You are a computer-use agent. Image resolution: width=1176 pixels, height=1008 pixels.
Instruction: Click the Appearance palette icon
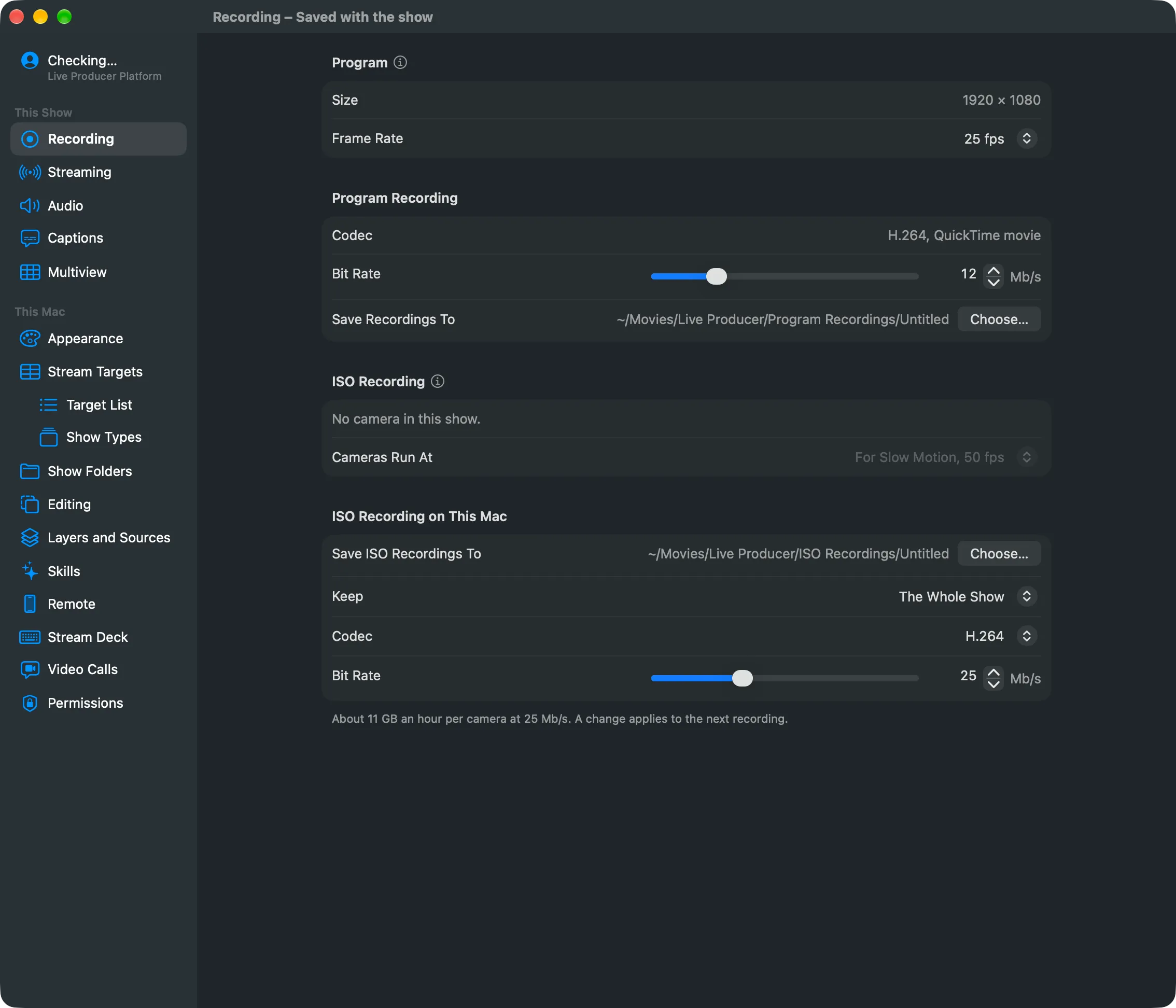[30, 339]
